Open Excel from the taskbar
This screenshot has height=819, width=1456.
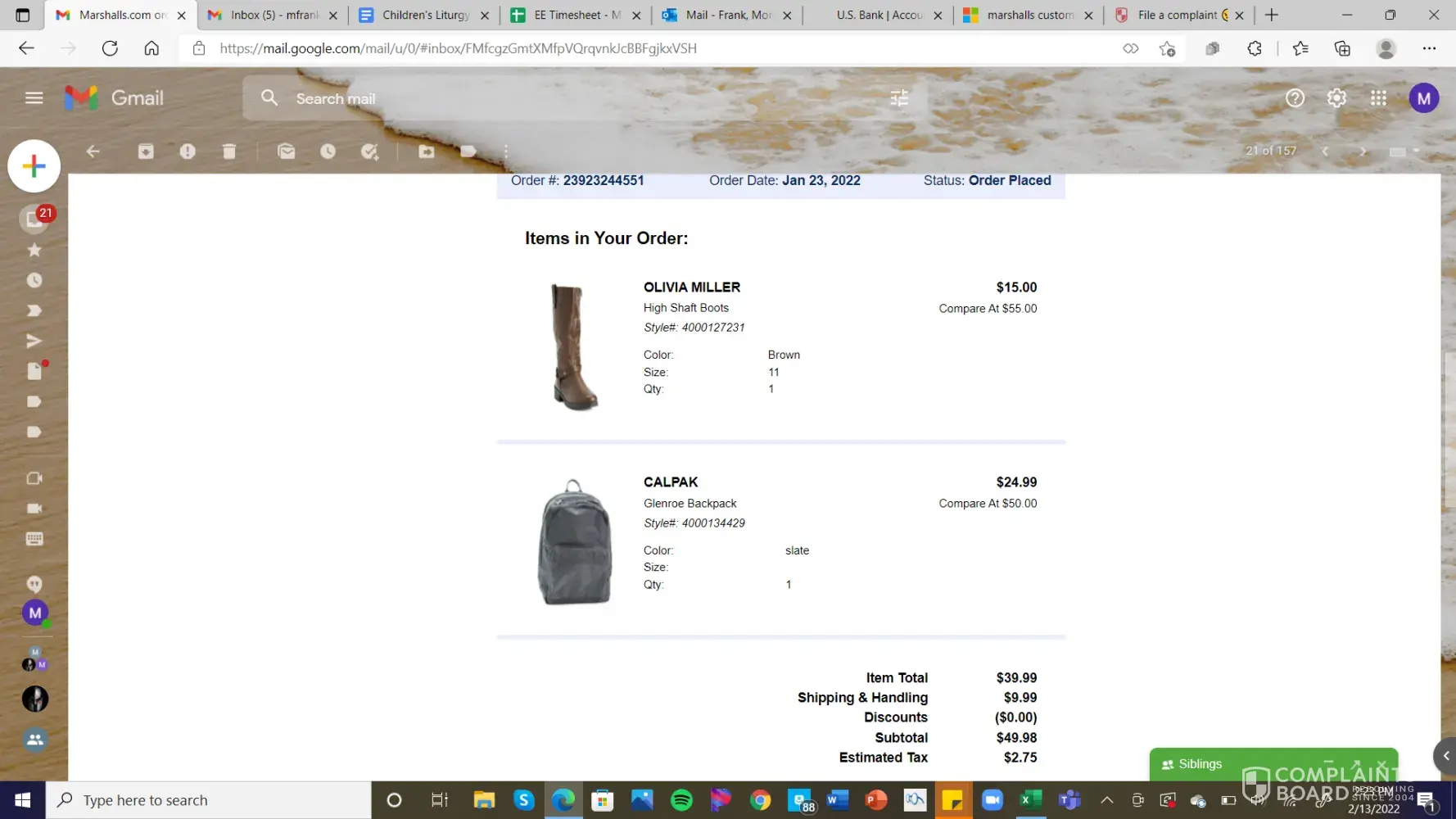(1031, 800)
